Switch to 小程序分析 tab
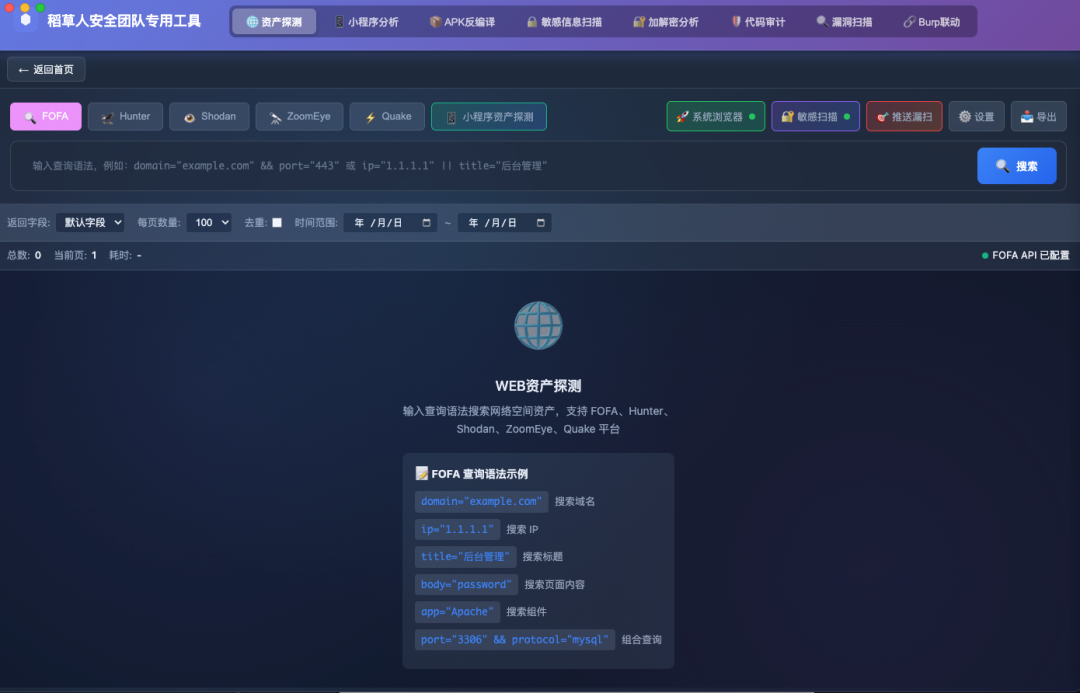The width and height of the screenshot is (1080, 693). pyautogui.click(x=366, y=21)
